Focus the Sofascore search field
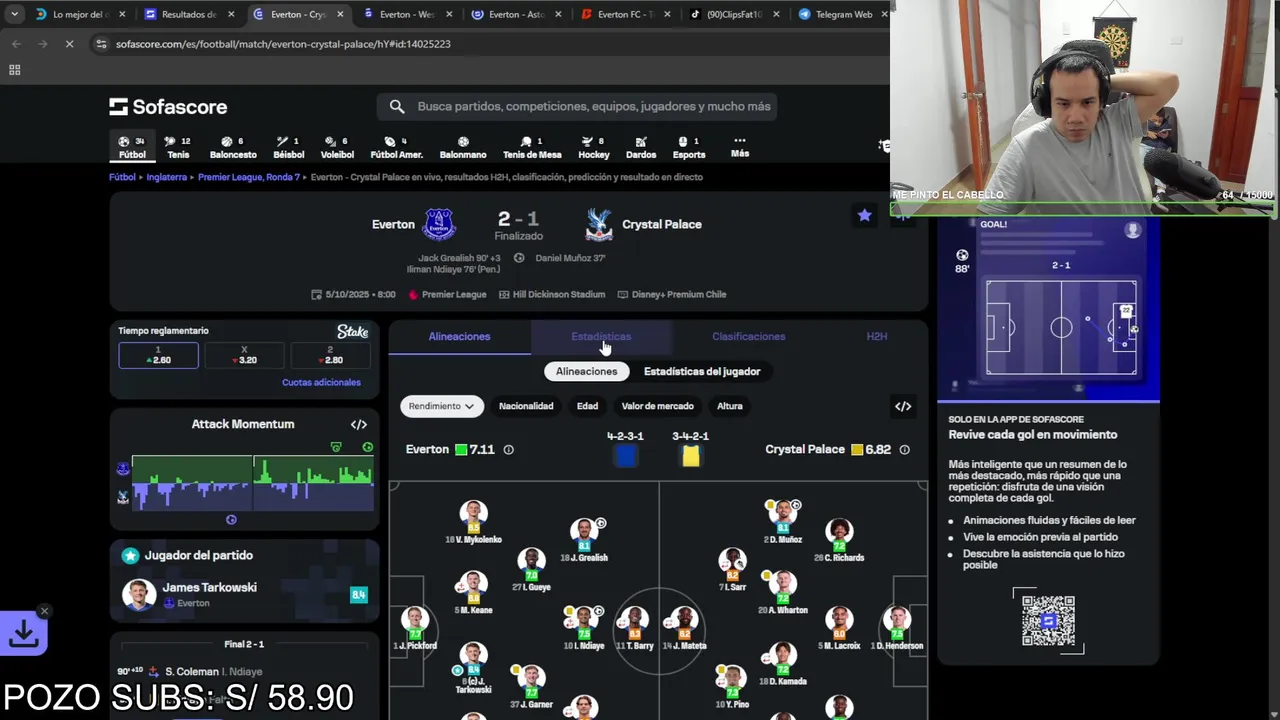The image size is (1280, 720). 577,106
